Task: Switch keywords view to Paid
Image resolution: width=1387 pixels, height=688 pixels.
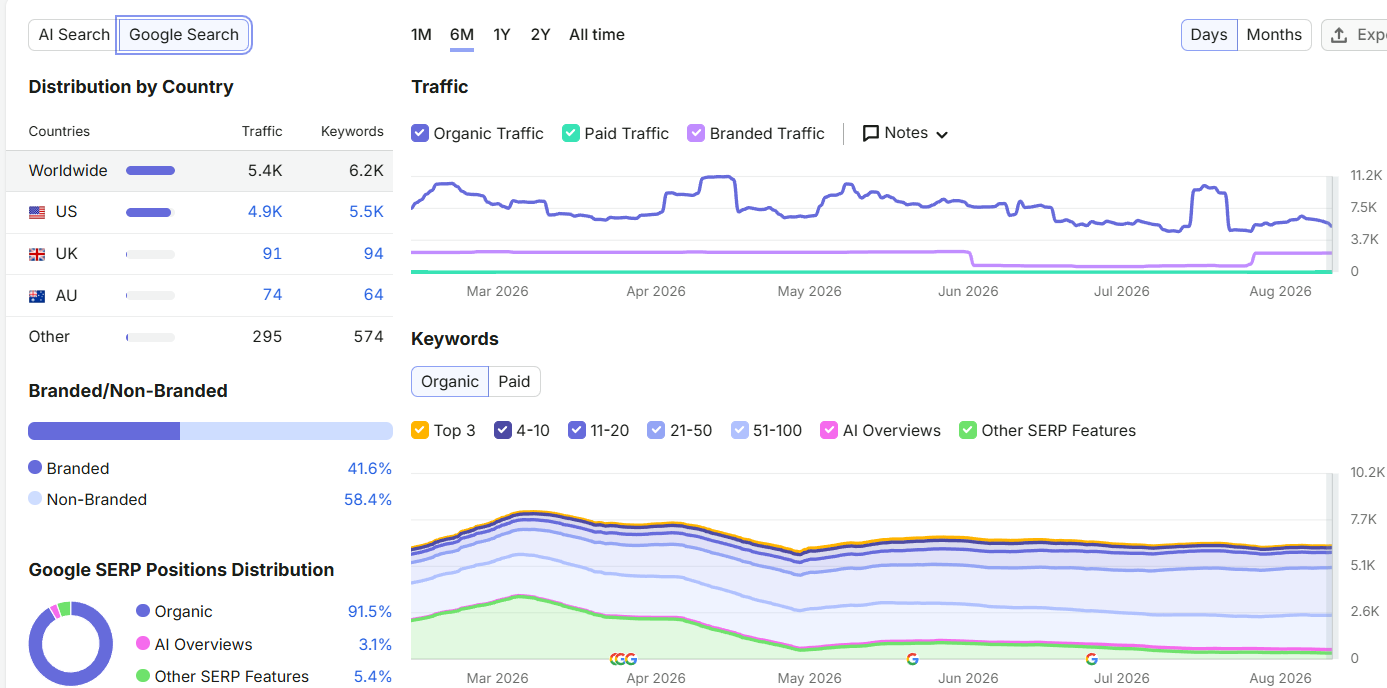Action: (x=514, y=381)
